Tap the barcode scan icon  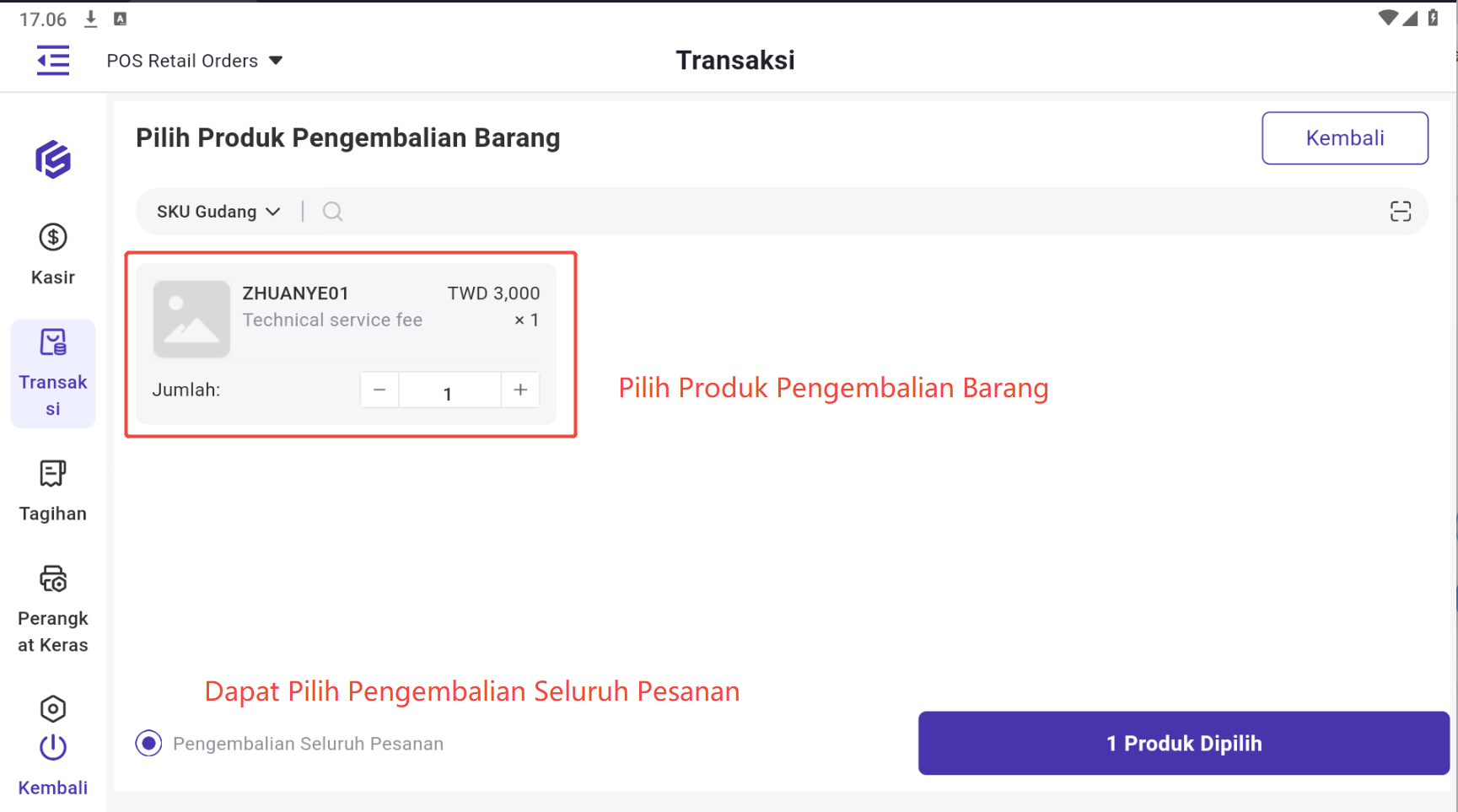click(1400, 212)
